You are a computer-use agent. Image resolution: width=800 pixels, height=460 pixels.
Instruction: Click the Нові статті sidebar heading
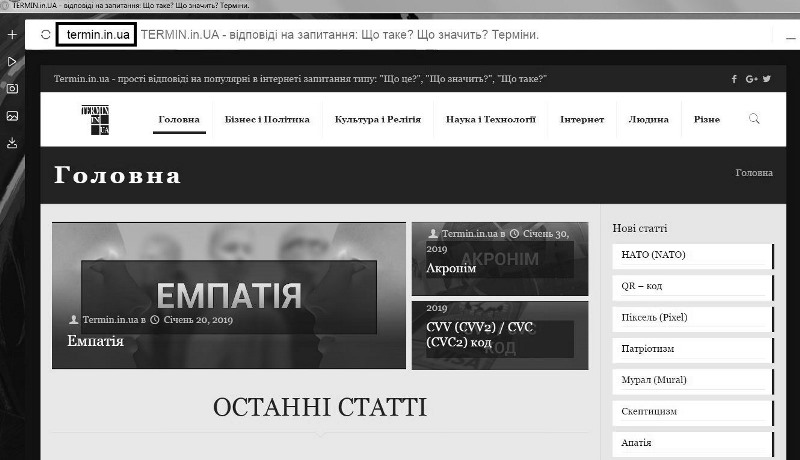(640, 228)
